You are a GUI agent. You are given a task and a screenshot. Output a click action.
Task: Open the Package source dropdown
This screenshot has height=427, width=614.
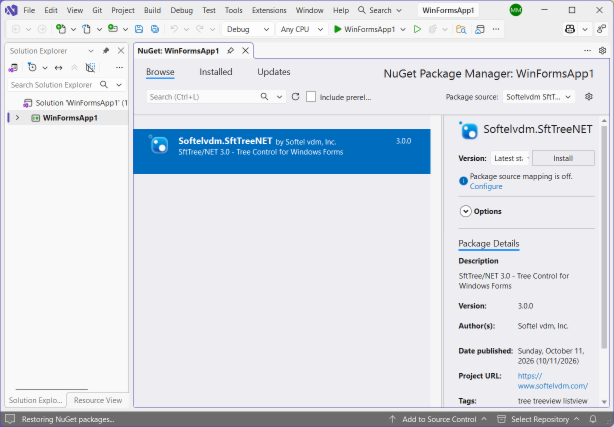click(538, 97)
